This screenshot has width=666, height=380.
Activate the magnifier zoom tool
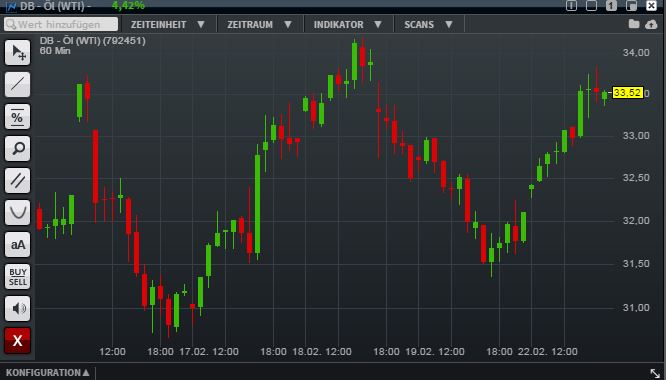[17, 149]
